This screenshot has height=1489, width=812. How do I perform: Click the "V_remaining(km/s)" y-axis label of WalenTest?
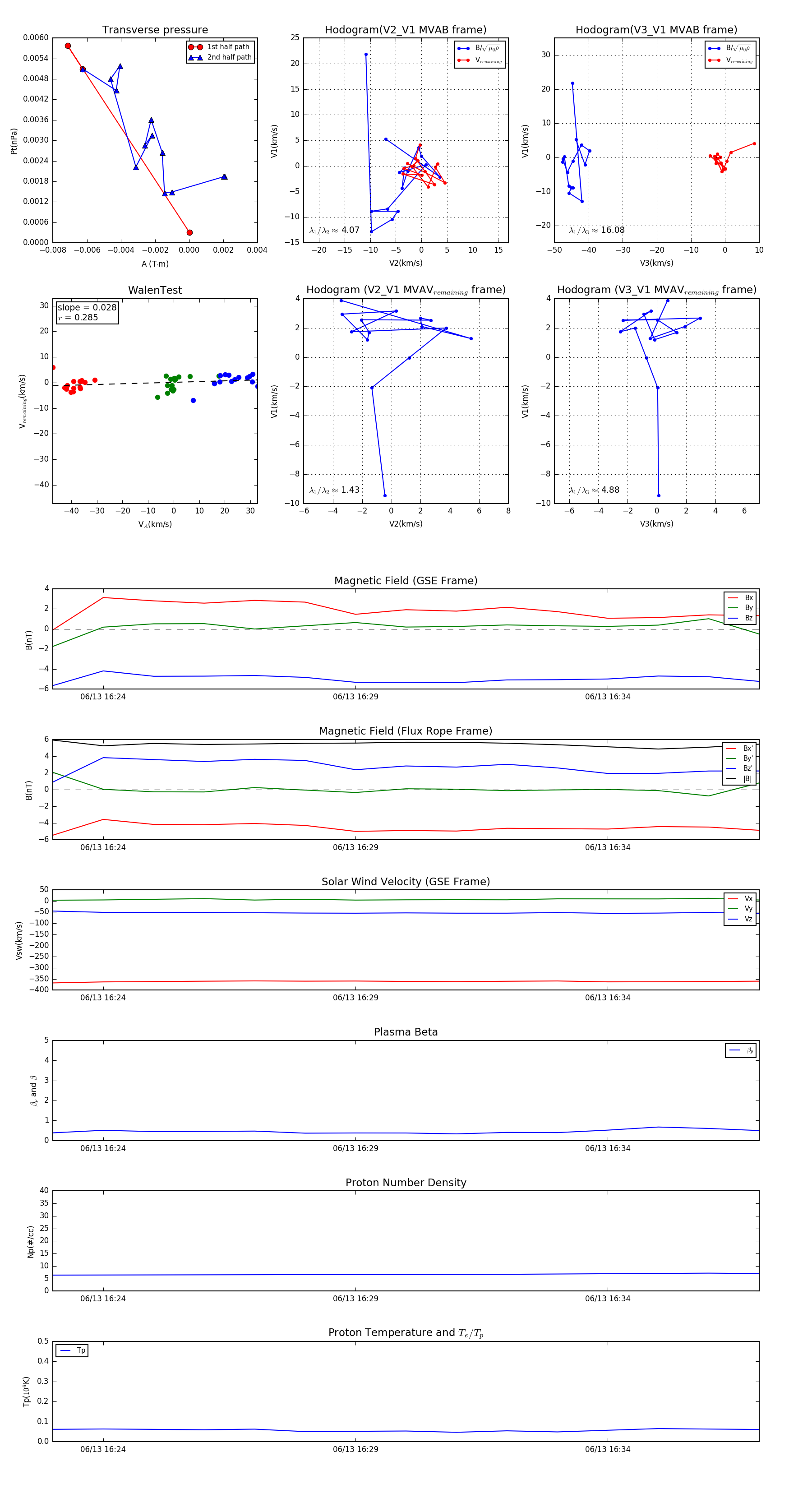coord(22,401)
